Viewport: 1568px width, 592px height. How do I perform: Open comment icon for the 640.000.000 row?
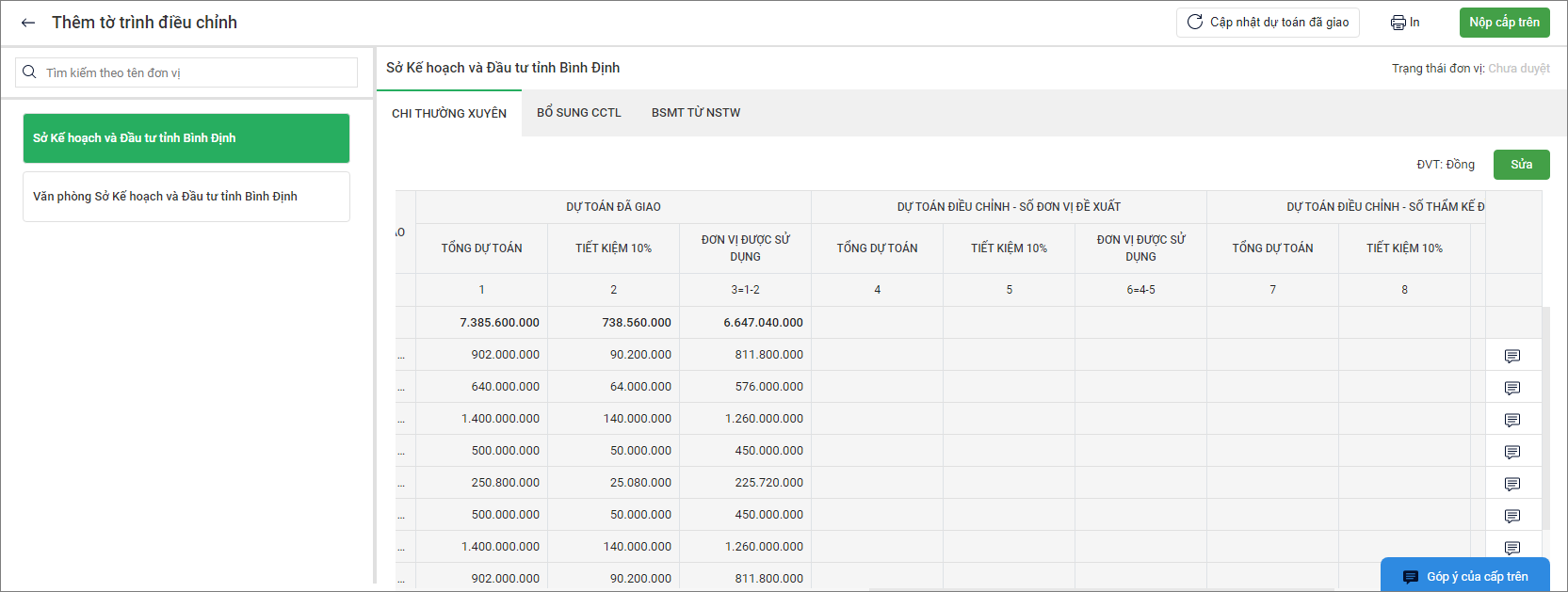pyautogui.click(x=1512, y=389)
